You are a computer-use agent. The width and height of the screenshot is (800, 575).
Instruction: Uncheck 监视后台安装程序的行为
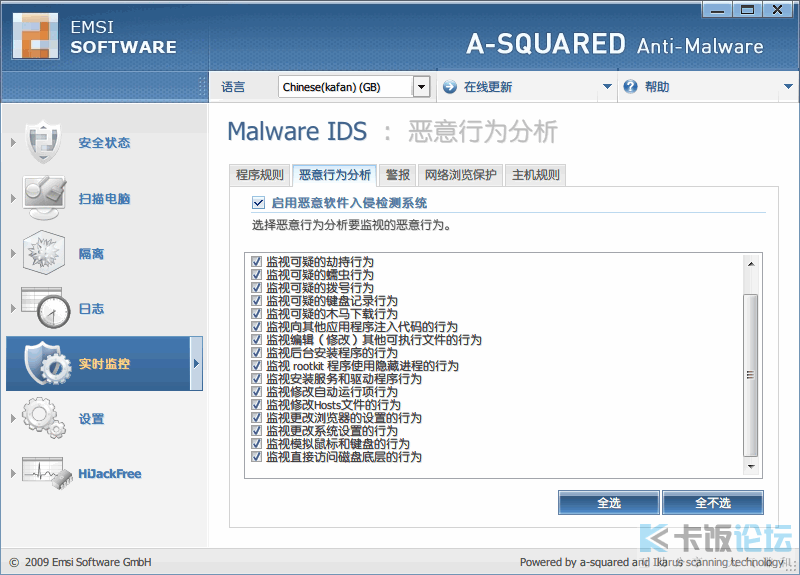coord(257,353)
